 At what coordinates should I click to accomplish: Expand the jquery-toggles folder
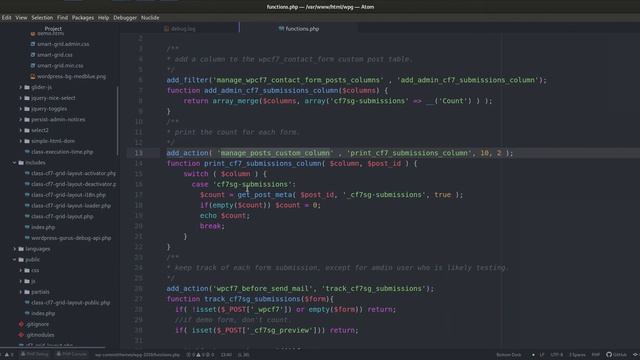point(20,109)
